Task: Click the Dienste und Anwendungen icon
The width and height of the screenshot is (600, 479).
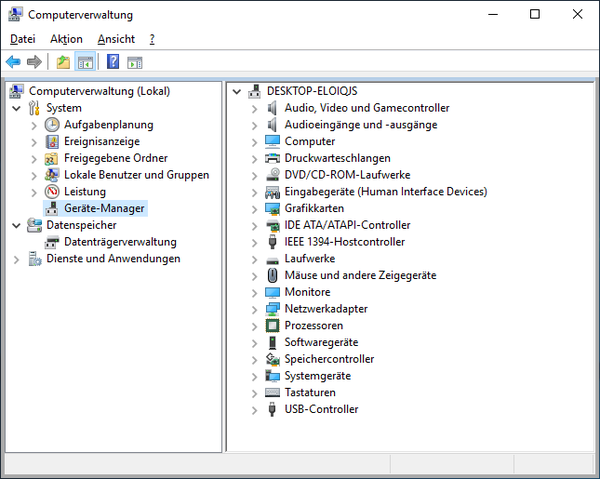Action: 35,259
